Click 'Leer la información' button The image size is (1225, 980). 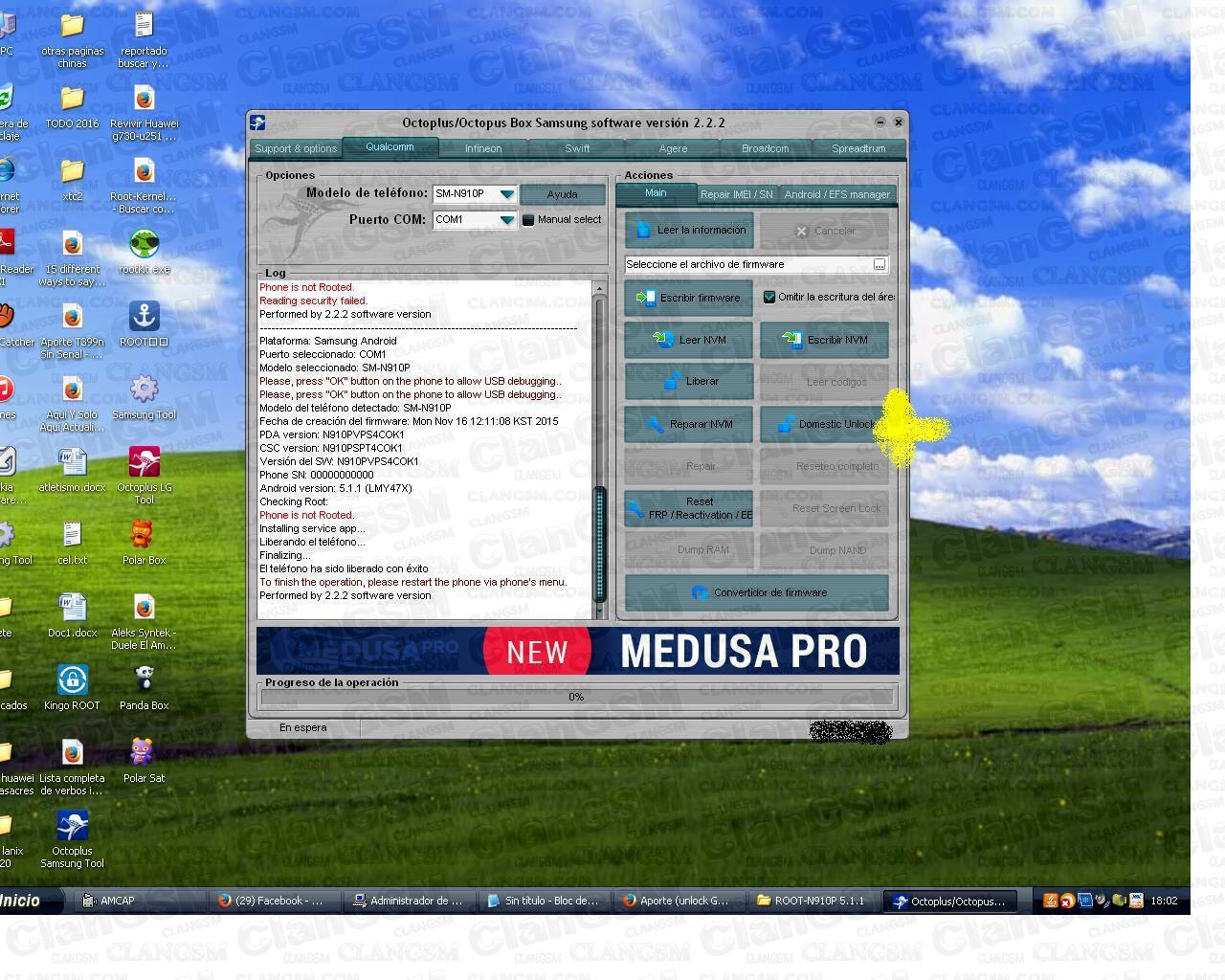click(x=689, y=231)
